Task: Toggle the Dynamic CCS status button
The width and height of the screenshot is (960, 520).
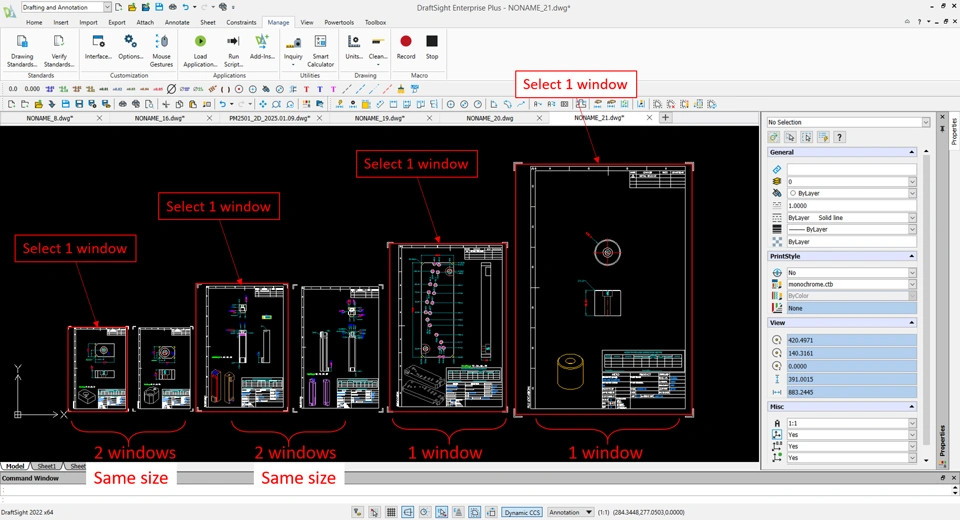Action: tap(521, 512)
